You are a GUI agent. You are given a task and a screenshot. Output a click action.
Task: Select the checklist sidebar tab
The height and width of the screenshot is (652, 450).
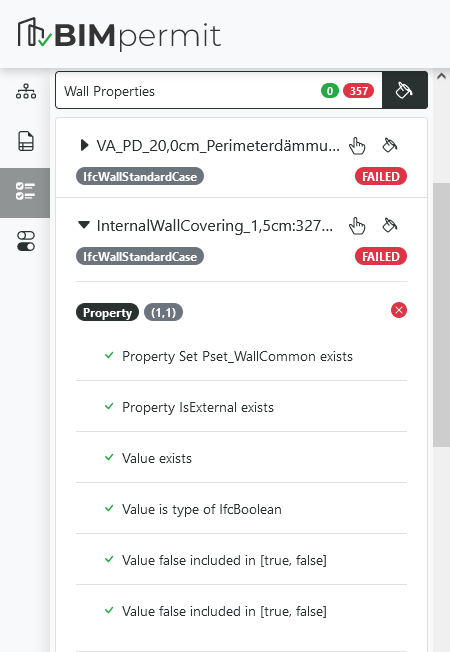25,193
